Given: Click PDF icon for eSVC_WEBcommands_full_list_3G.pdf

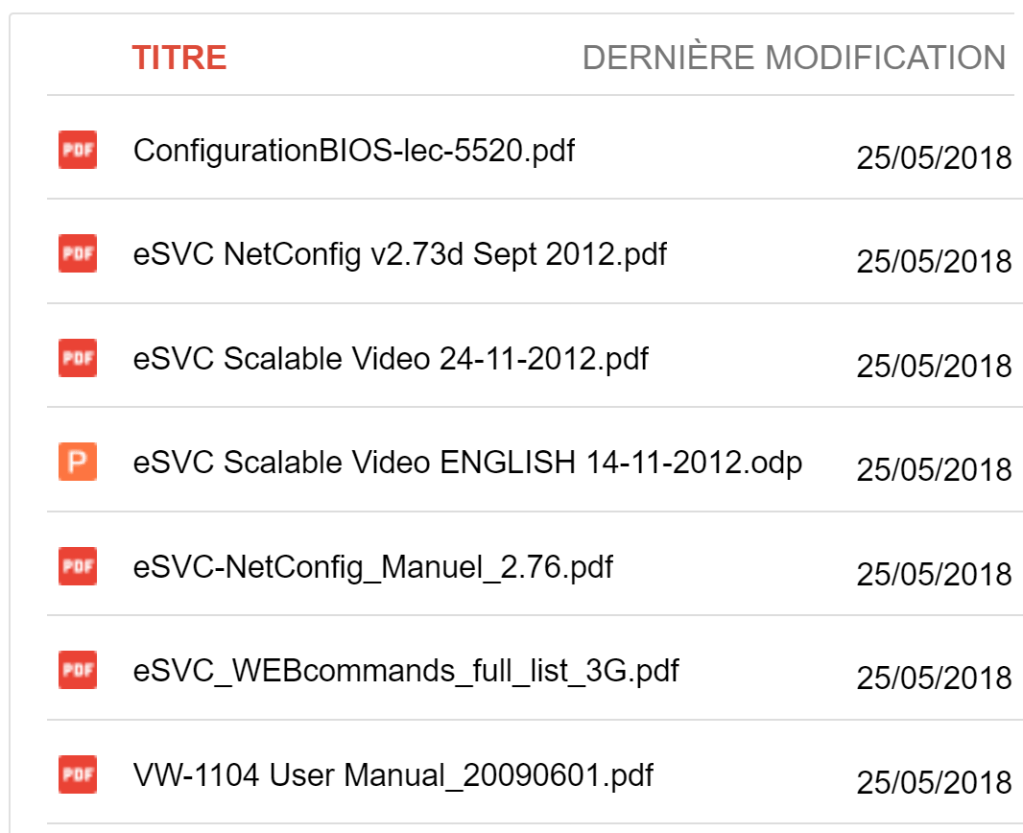Looking at the screenshot, I should pyautogui.click(x=77, y=670).
